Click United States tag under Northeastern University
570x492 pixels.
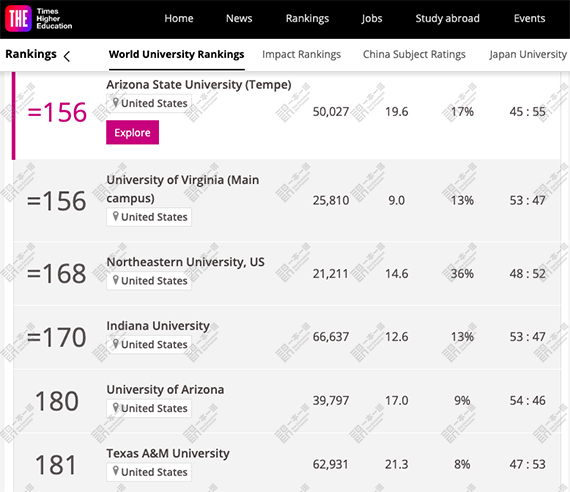[149, 281]
